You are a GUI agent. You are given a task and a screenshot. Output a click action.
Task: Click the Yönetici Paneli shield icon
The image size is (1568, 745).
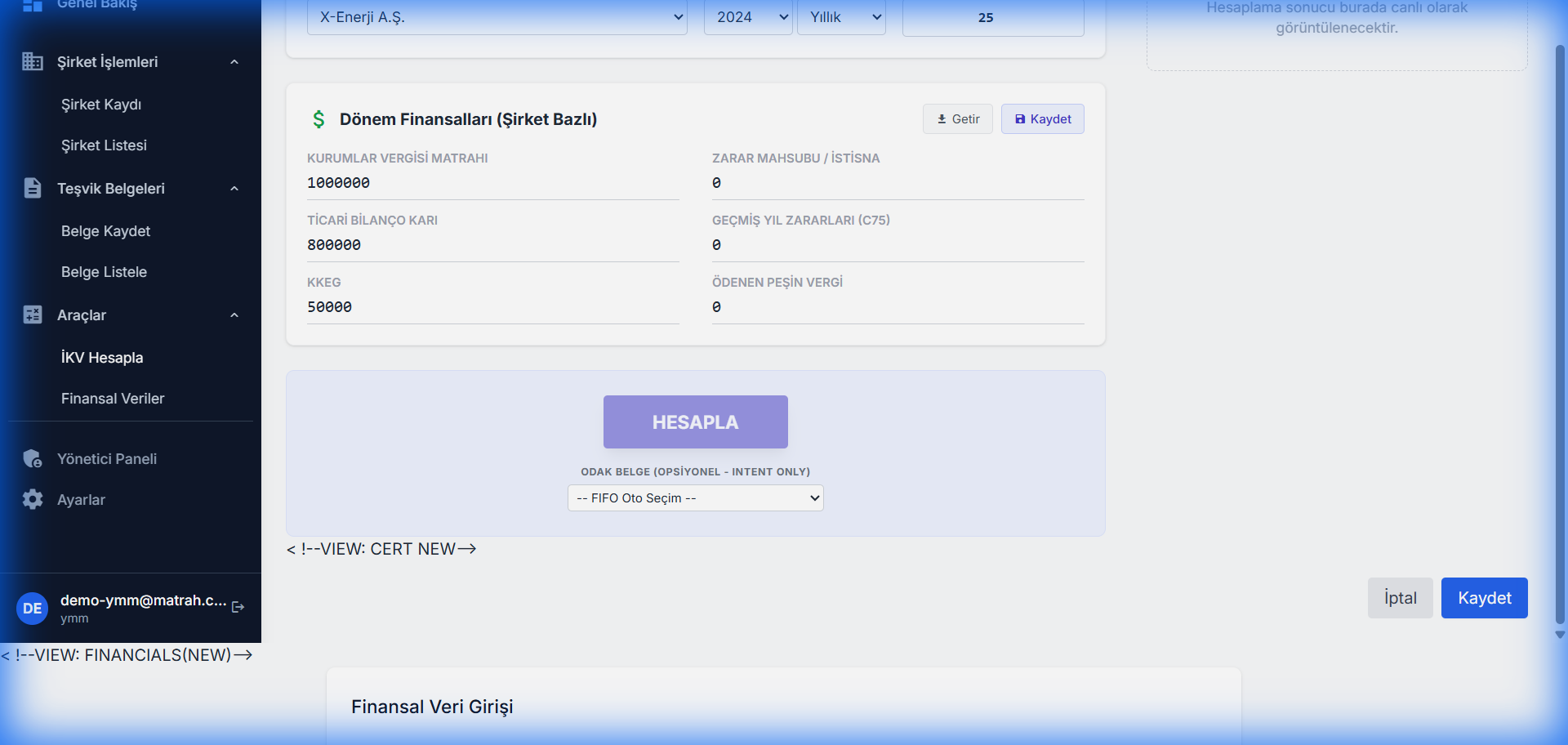33,459
